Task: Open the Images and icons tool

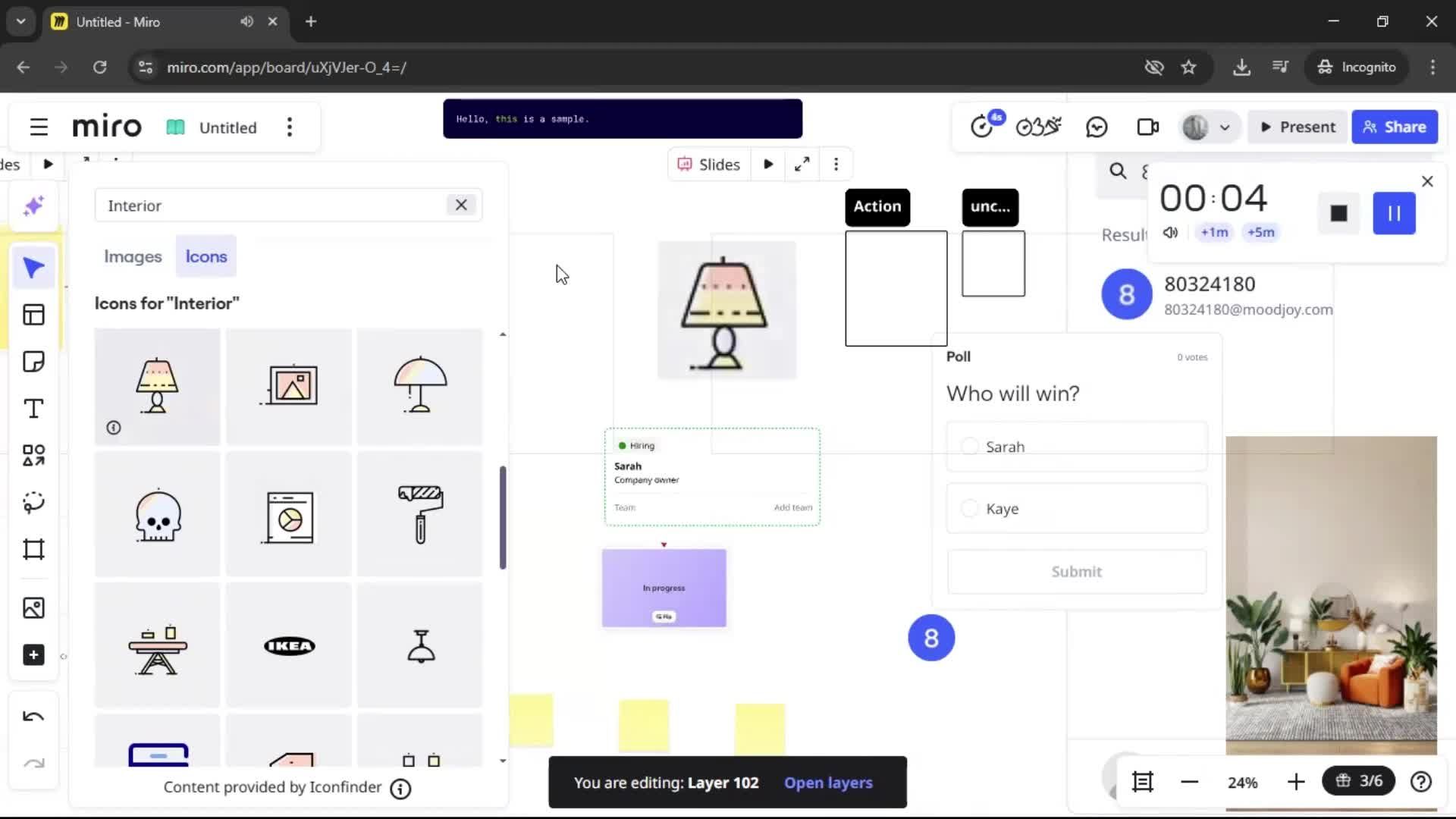Action: 33,608
